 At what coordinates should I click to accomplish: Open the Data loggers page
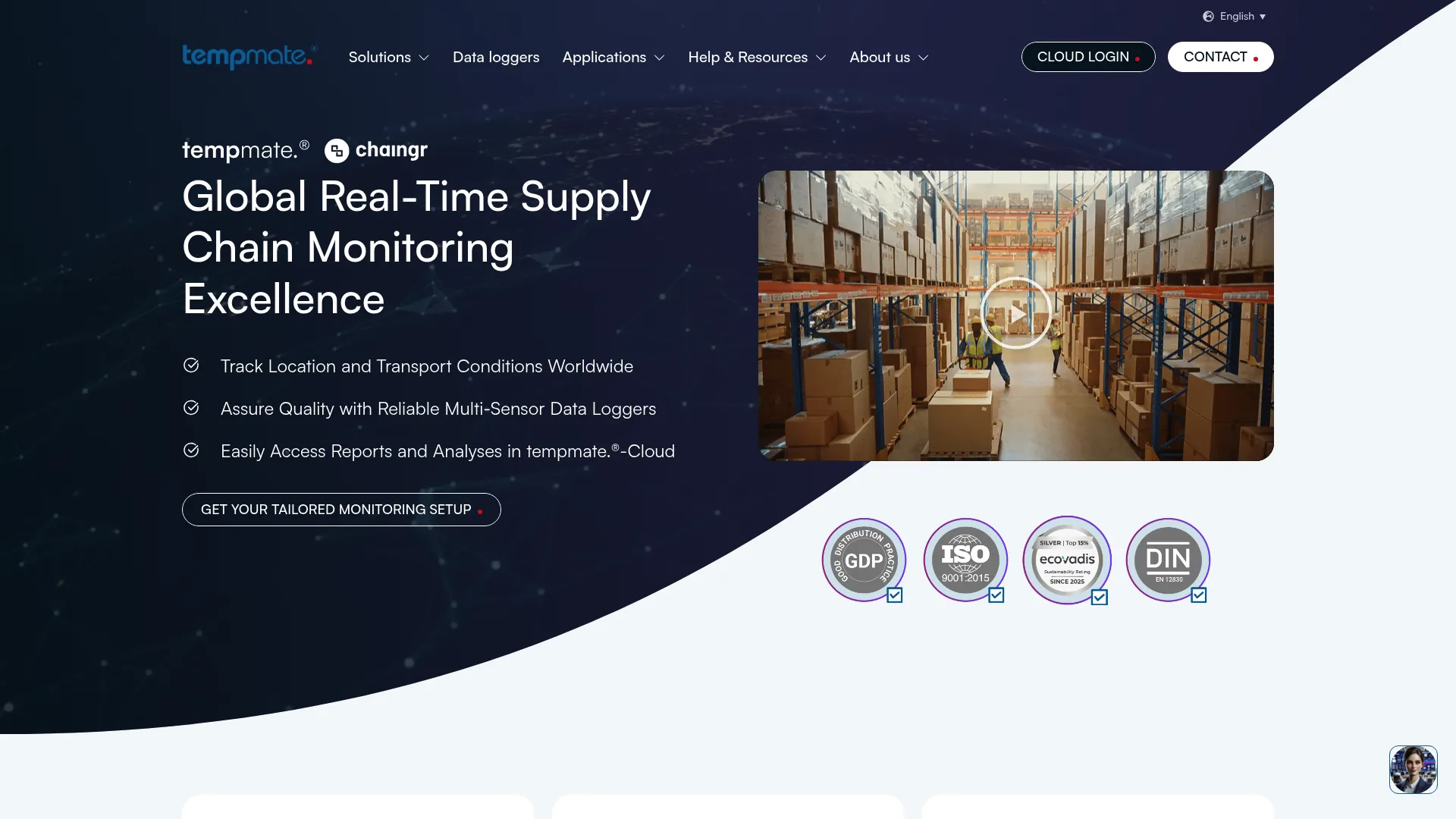(496, 57)
